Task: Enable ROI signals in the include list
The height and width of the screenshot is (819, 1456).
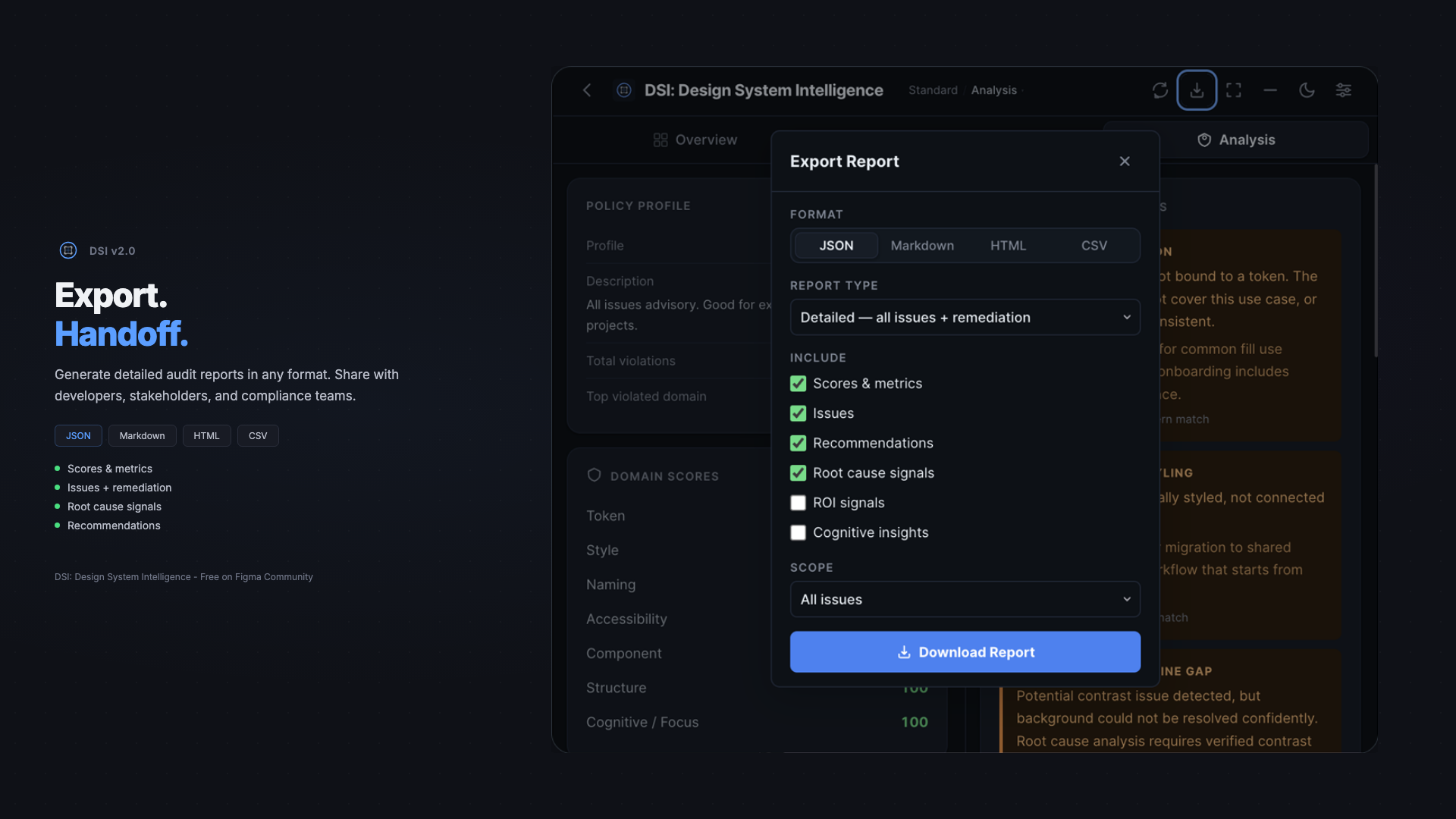Action: (798, 503)
